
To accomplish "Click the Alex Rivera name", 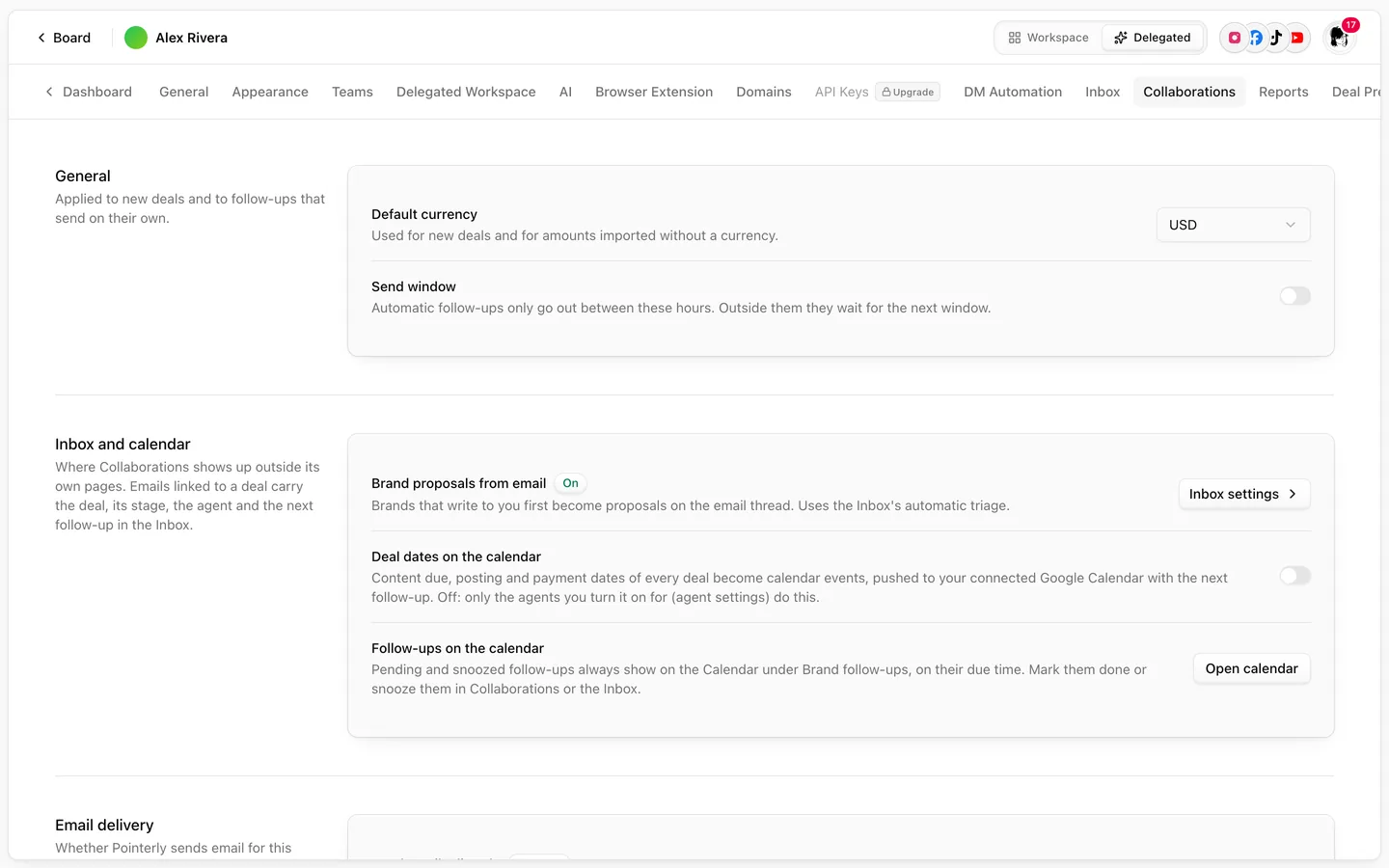I will (192, 38).
